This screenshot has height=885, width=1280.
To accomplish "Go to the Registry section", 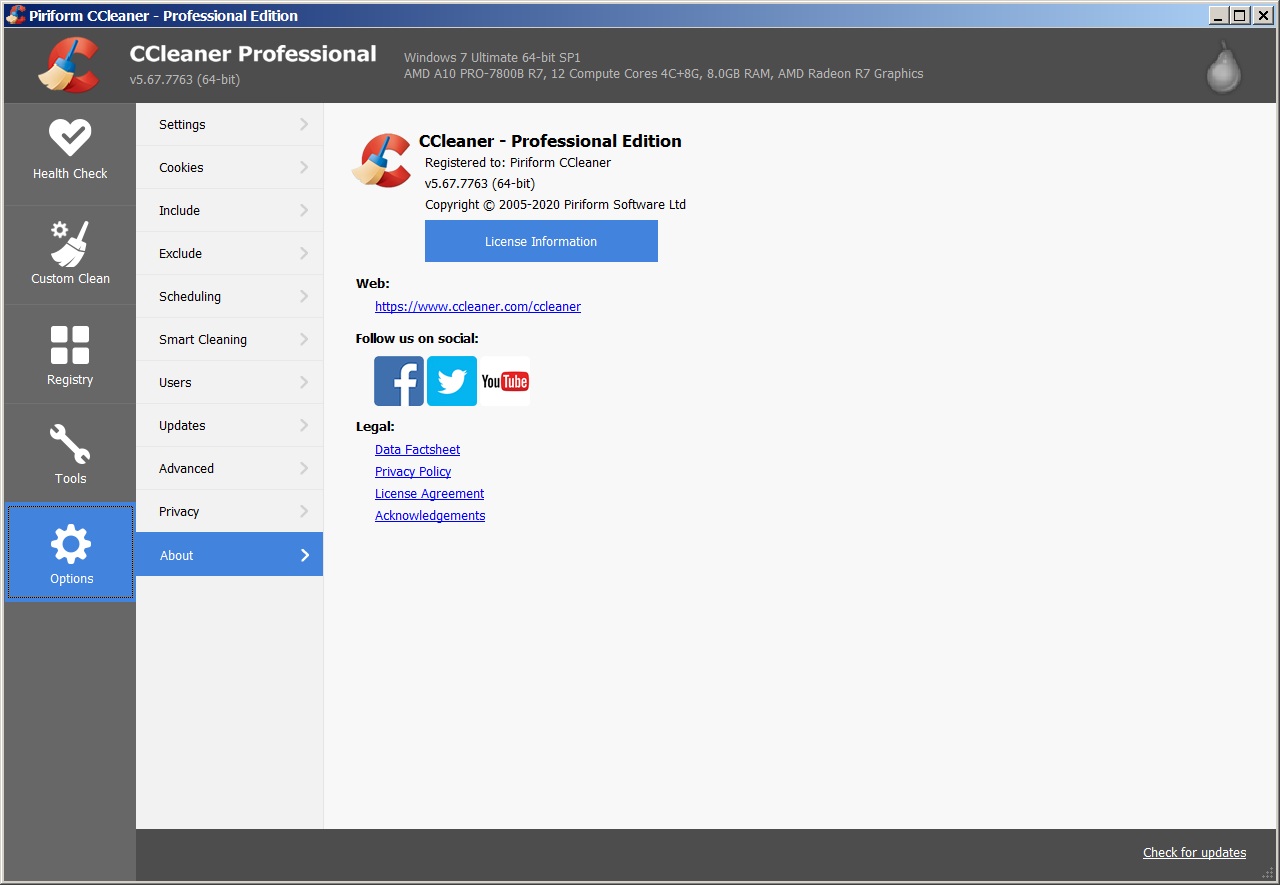I will coord(70,355).
